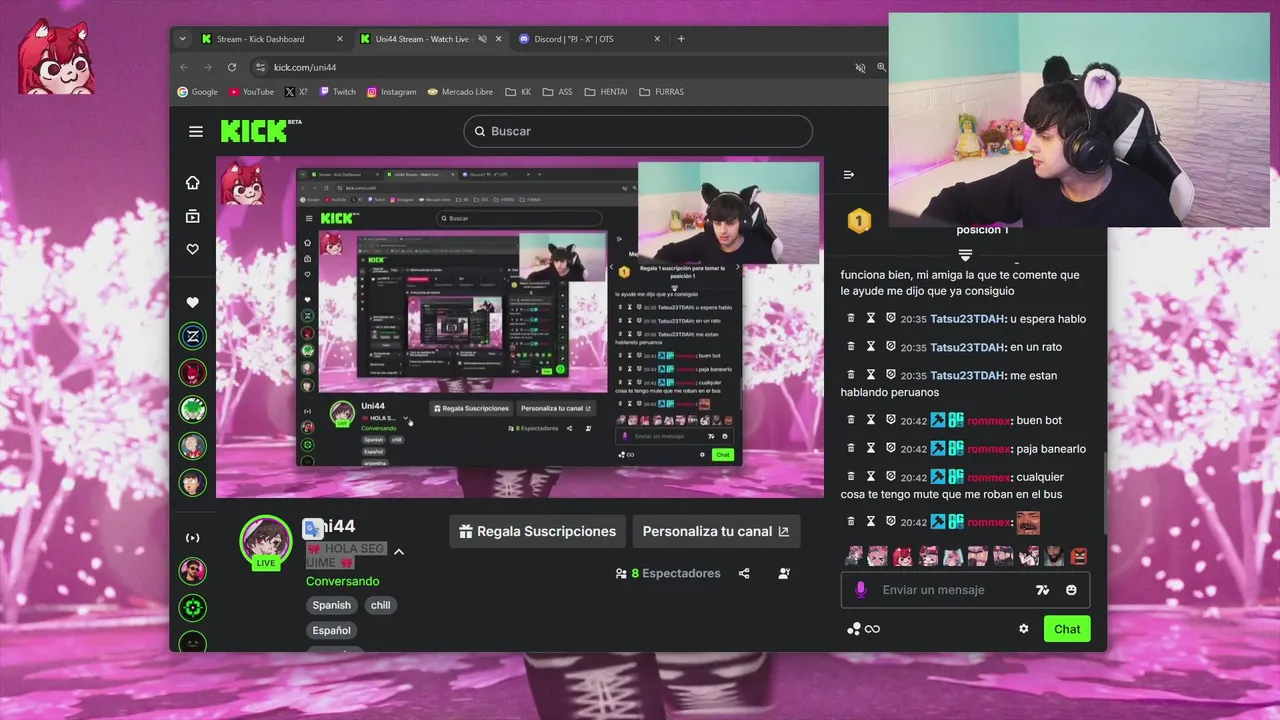Open the red devil channel avatar
Viewport: 1280px width, 720px height.
pyautogui.click(x=193, y=373)
